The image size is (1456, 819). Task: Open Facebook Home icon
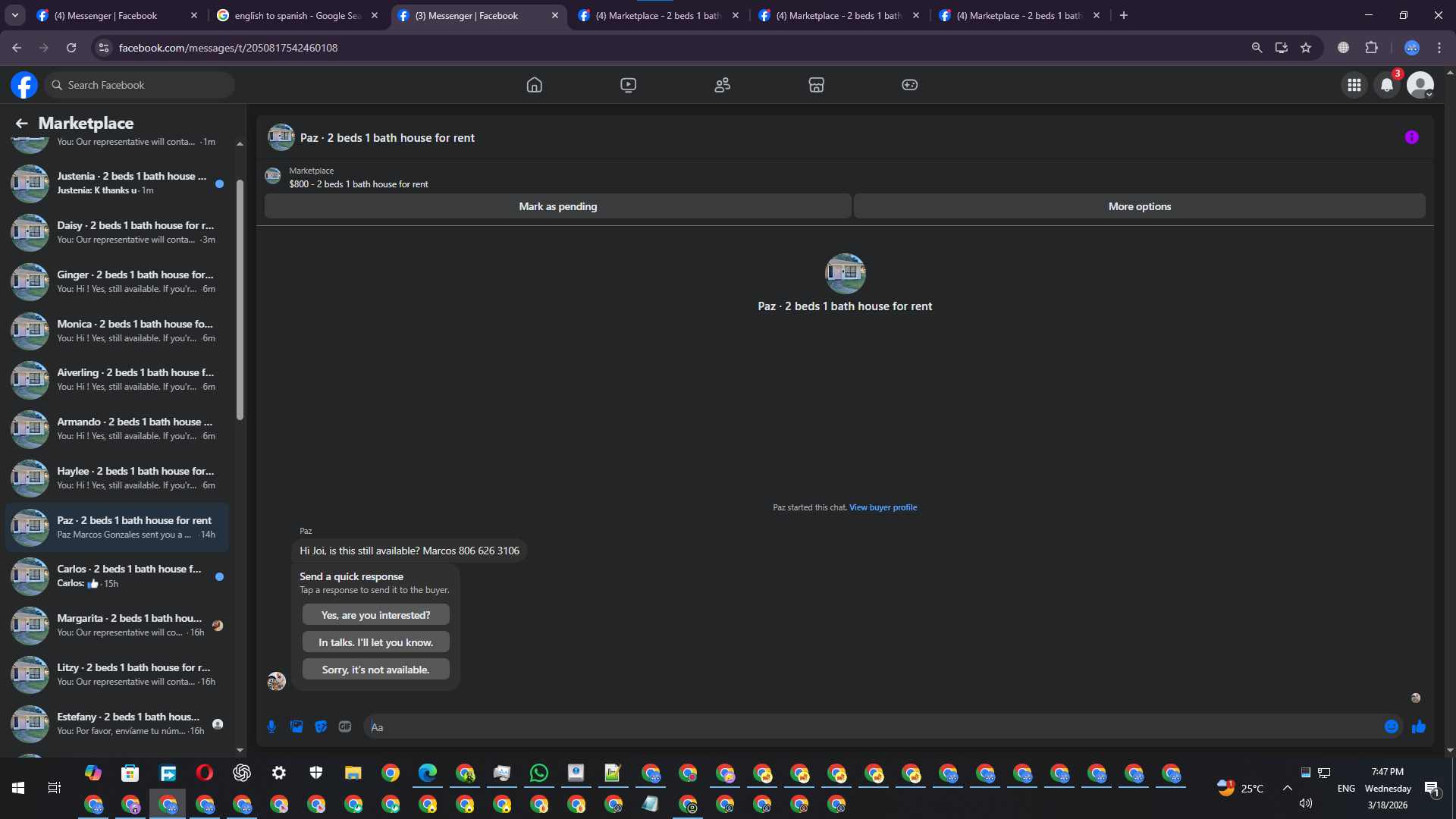(534, 85)
